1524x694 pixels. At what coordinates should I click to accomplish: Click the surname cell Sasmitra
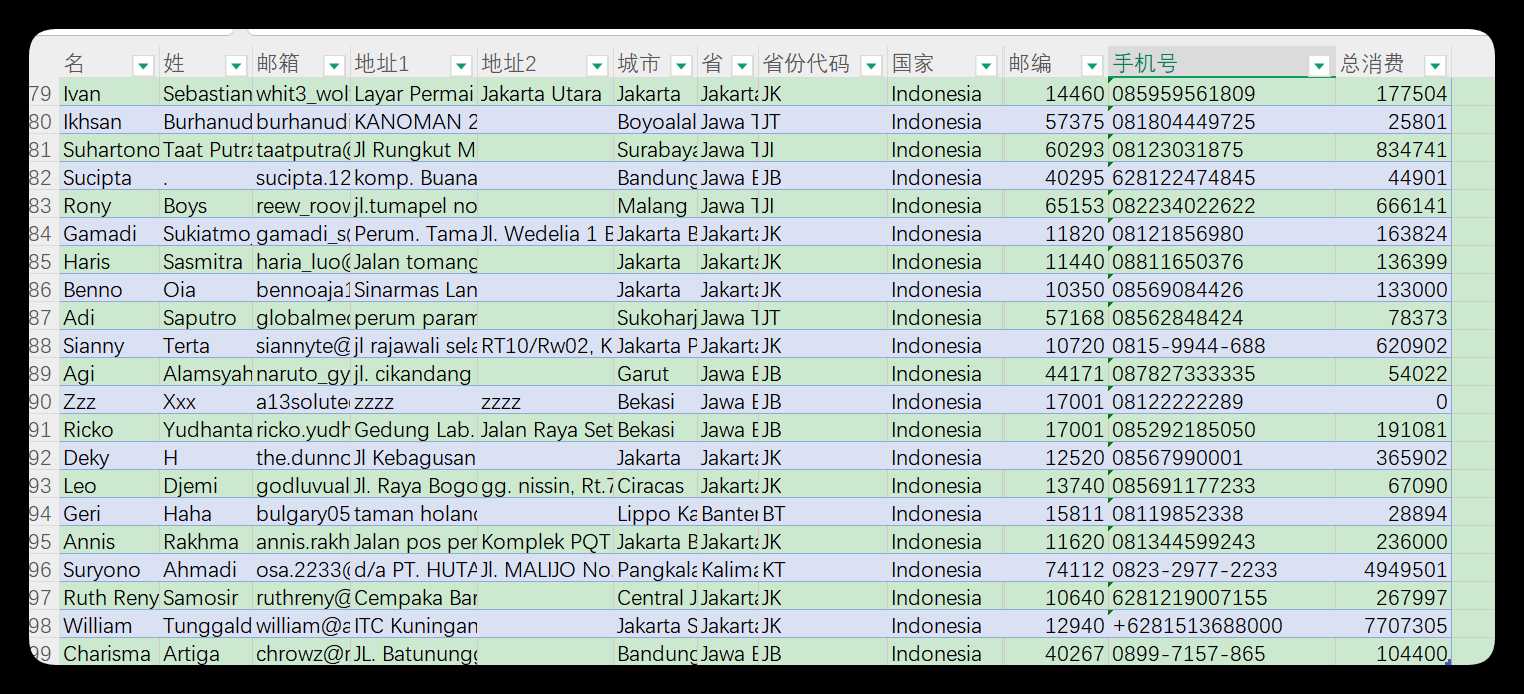pyautogui.click(x=206, y=262)
